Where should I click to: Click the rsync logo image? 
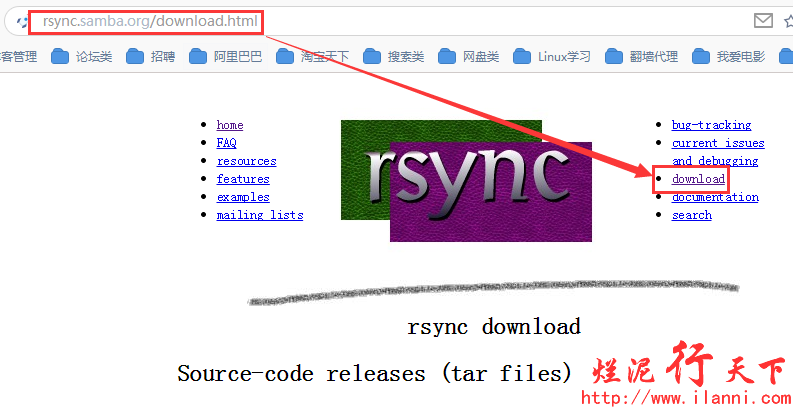click(466, 180)
